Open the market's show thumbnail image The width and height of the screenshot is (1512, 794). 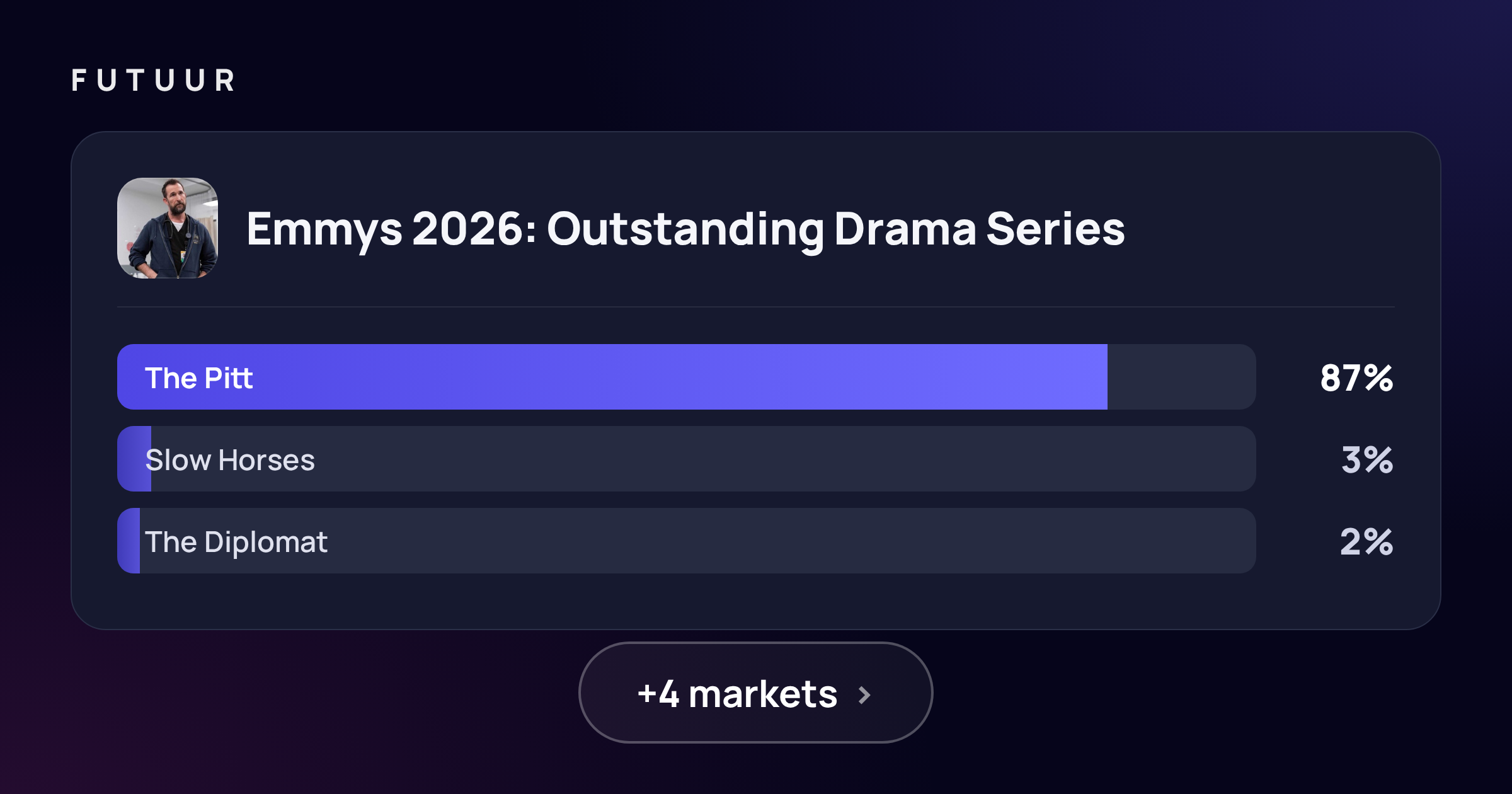tap(168, 228)
